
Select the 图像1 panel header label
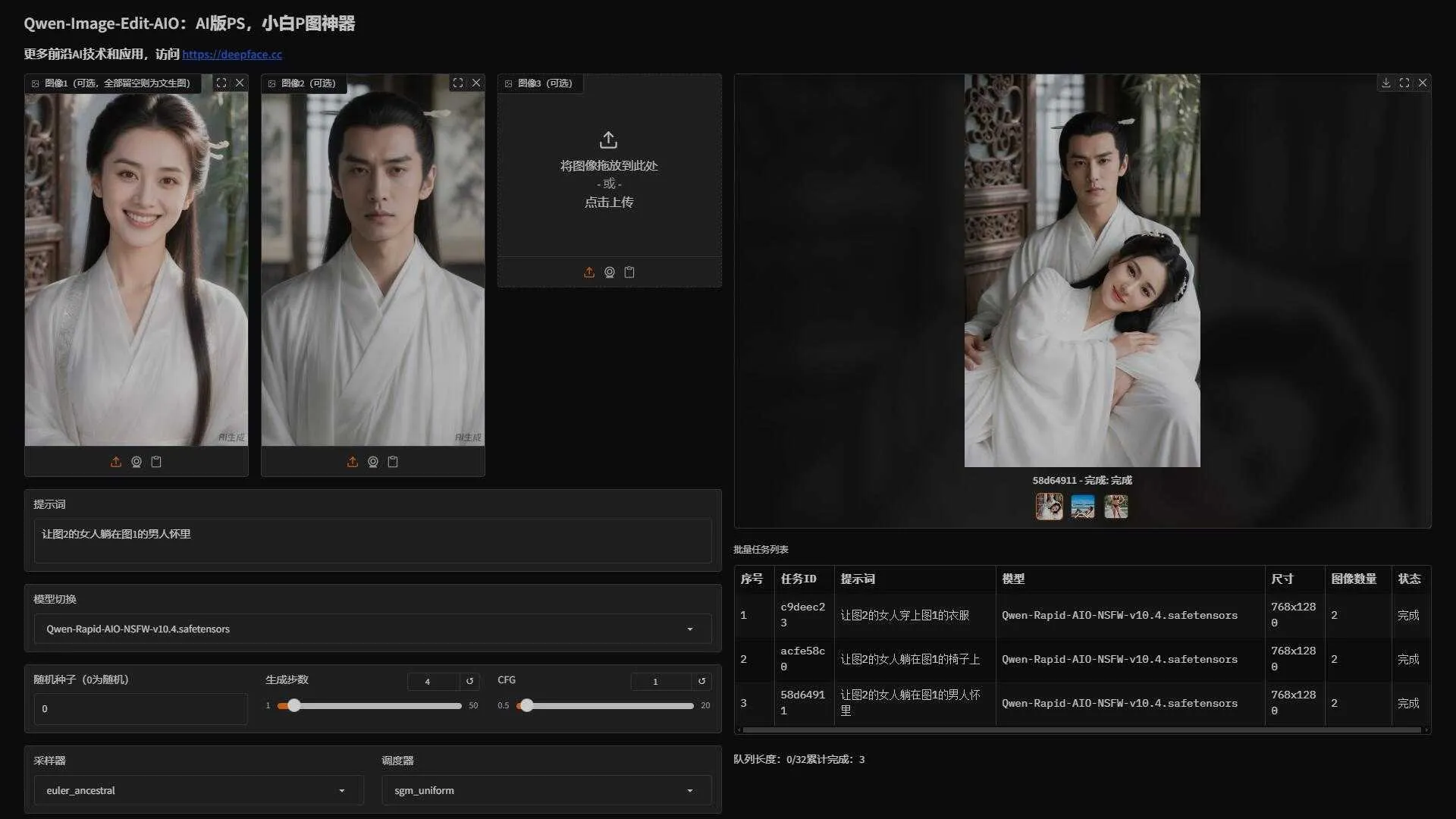tap(112, 83)
